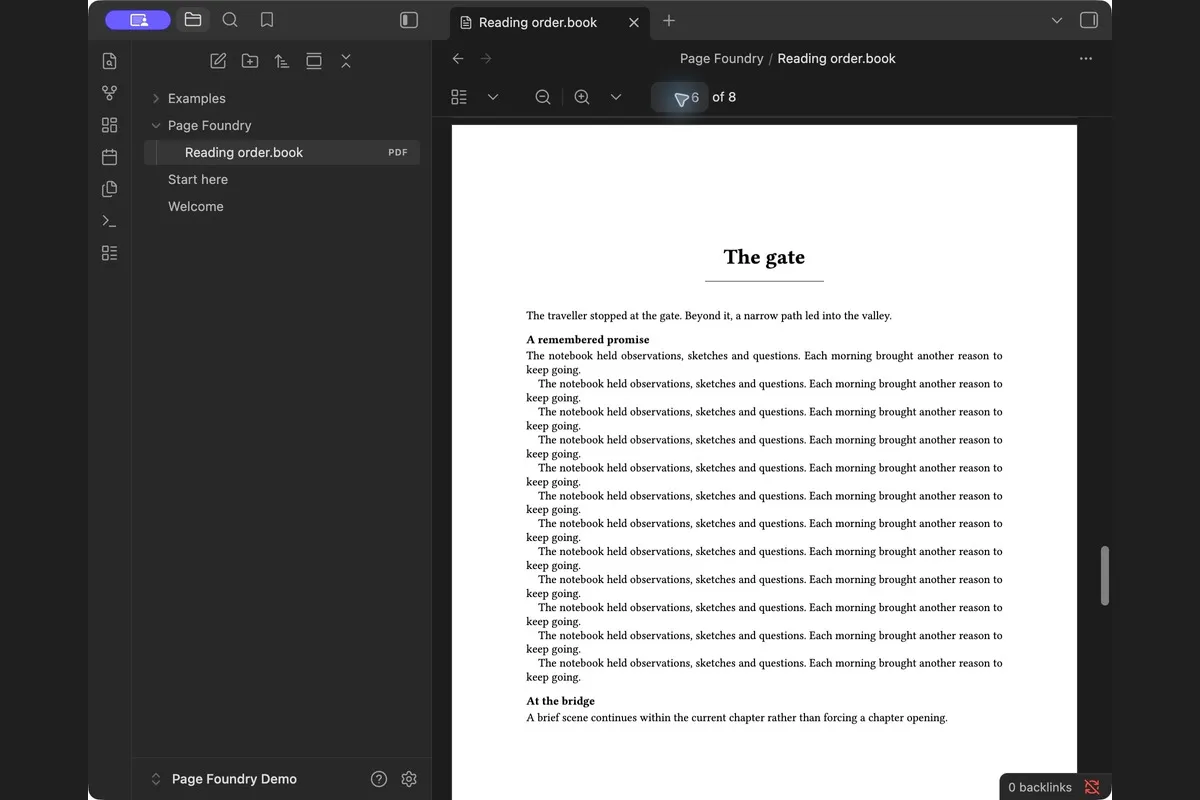Click the page number input field

pyautogui.click(x=680, y=97)
